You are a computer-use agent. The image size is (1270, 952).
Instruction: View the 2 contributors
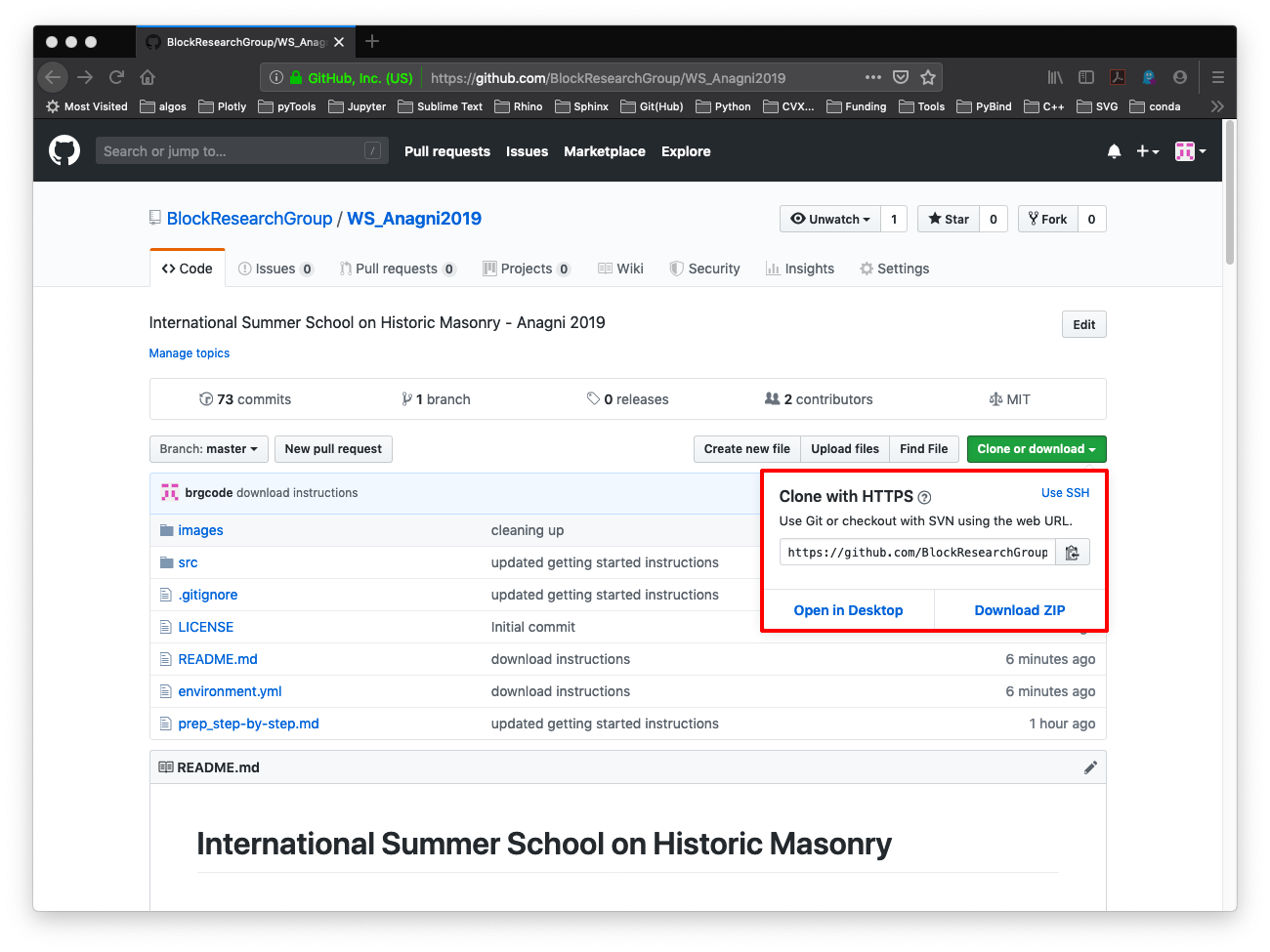pyautogui.click(x=819, y=399)
